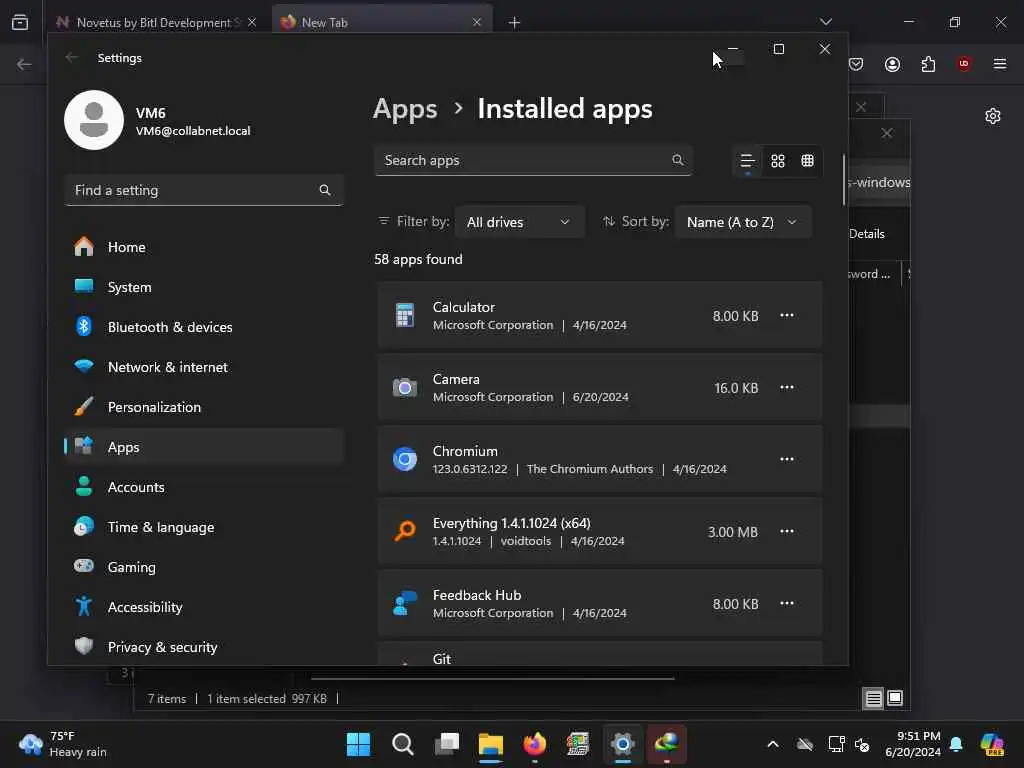The height and width of the screenshot is (768, 1024).
Task: Open Firefox from taskbar
Action: point(535,744)
